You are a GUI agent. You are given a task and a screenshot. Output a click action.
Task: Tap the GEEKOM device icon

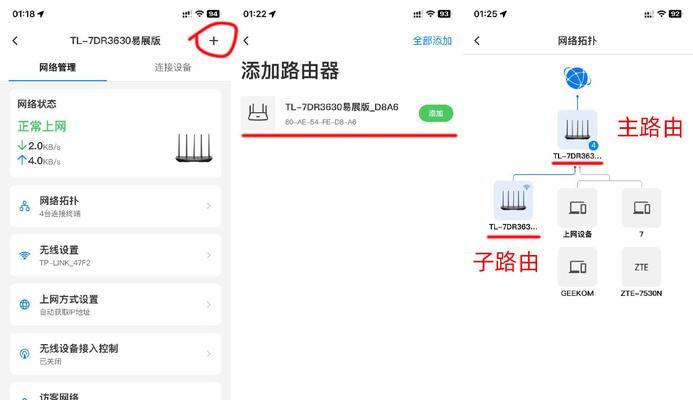click(577, 267)
